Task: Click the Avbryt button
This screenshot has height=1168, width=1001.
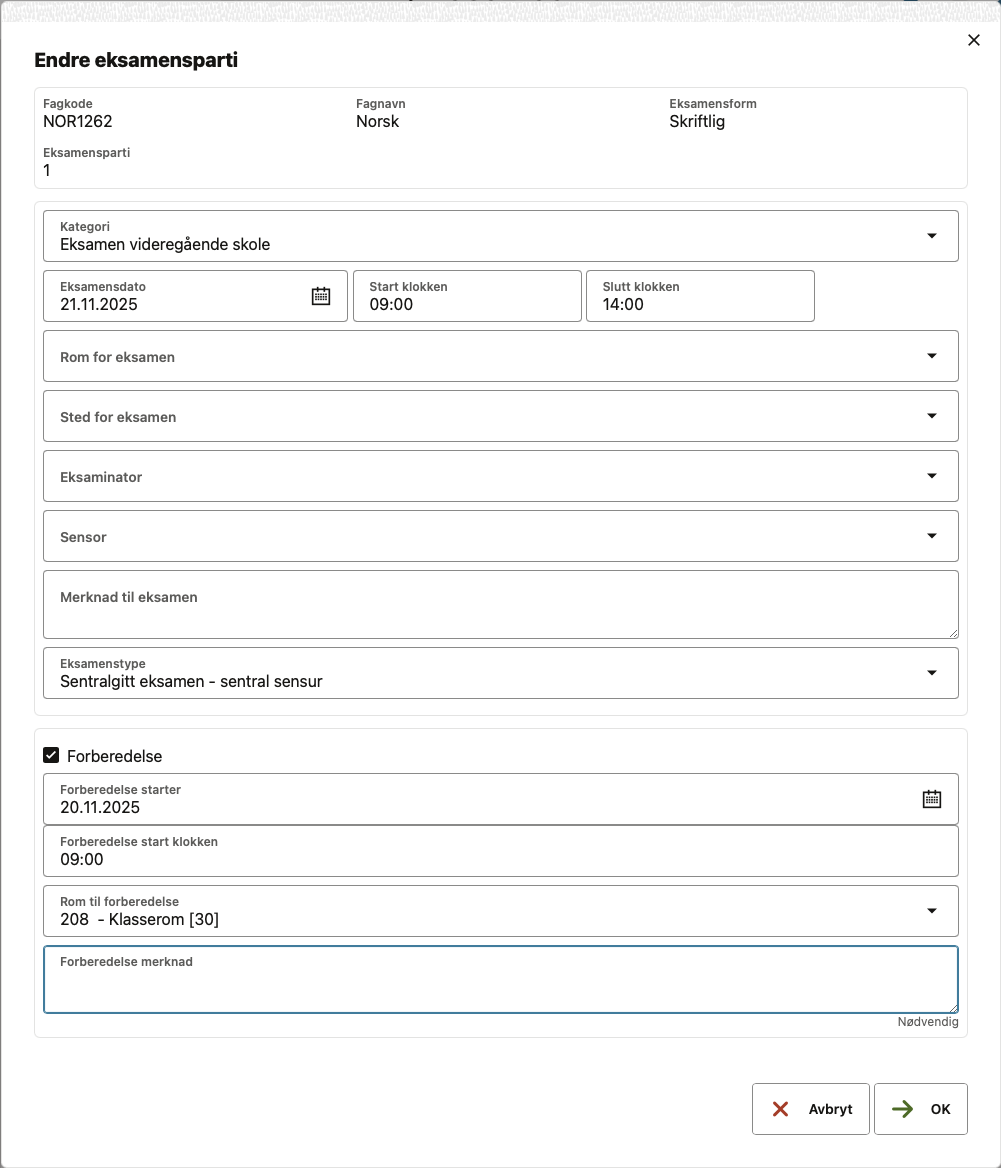Action: tap(810, 1109)
